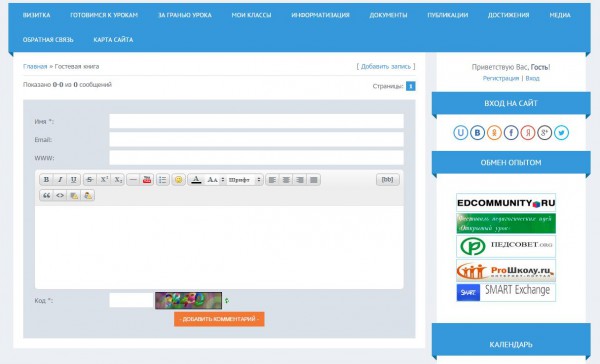600x364 pixels.
Task: Open the text color picker
Action: [x=196, y=180]
